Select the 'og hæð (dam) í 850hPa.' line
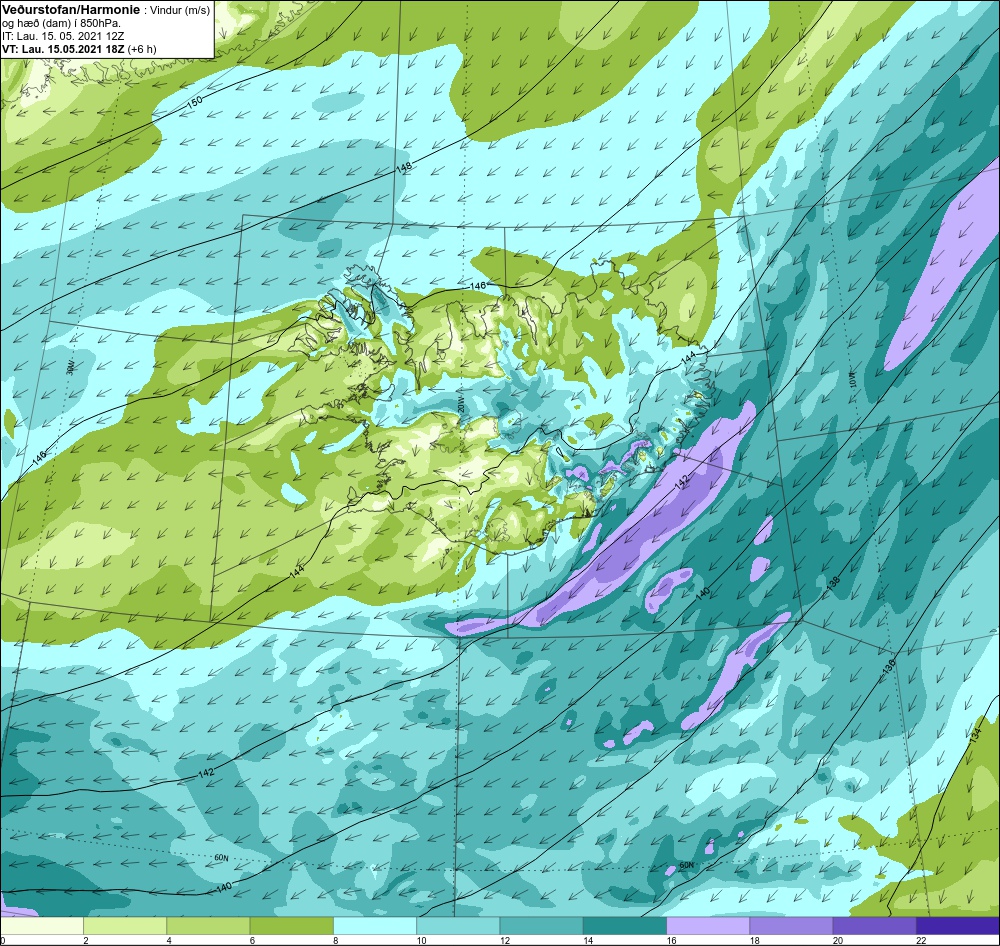 pyautogui.click(x=61, y=24)
